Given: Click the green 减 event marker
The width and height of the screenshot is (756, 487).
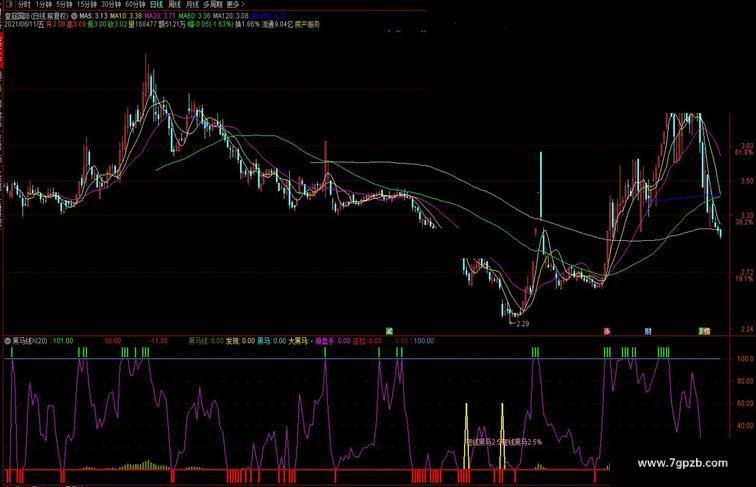Looking at the screenshot, I should [390, 331].
